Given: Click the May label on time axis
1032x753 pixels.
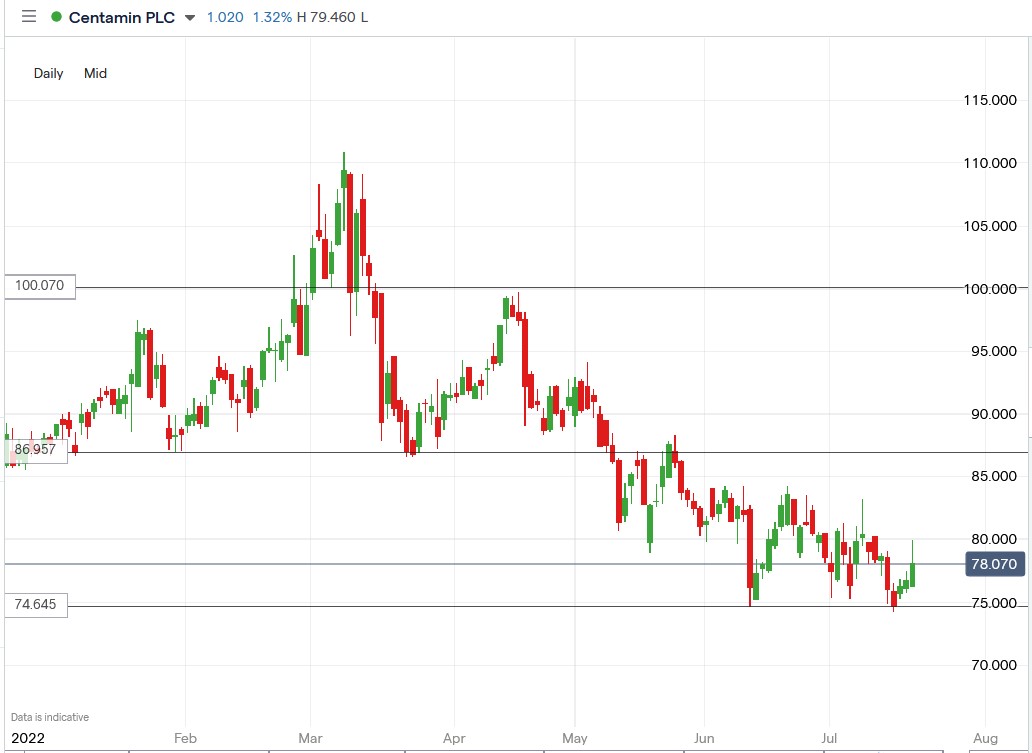Looking at the screenshot, I should click(575, 738).
